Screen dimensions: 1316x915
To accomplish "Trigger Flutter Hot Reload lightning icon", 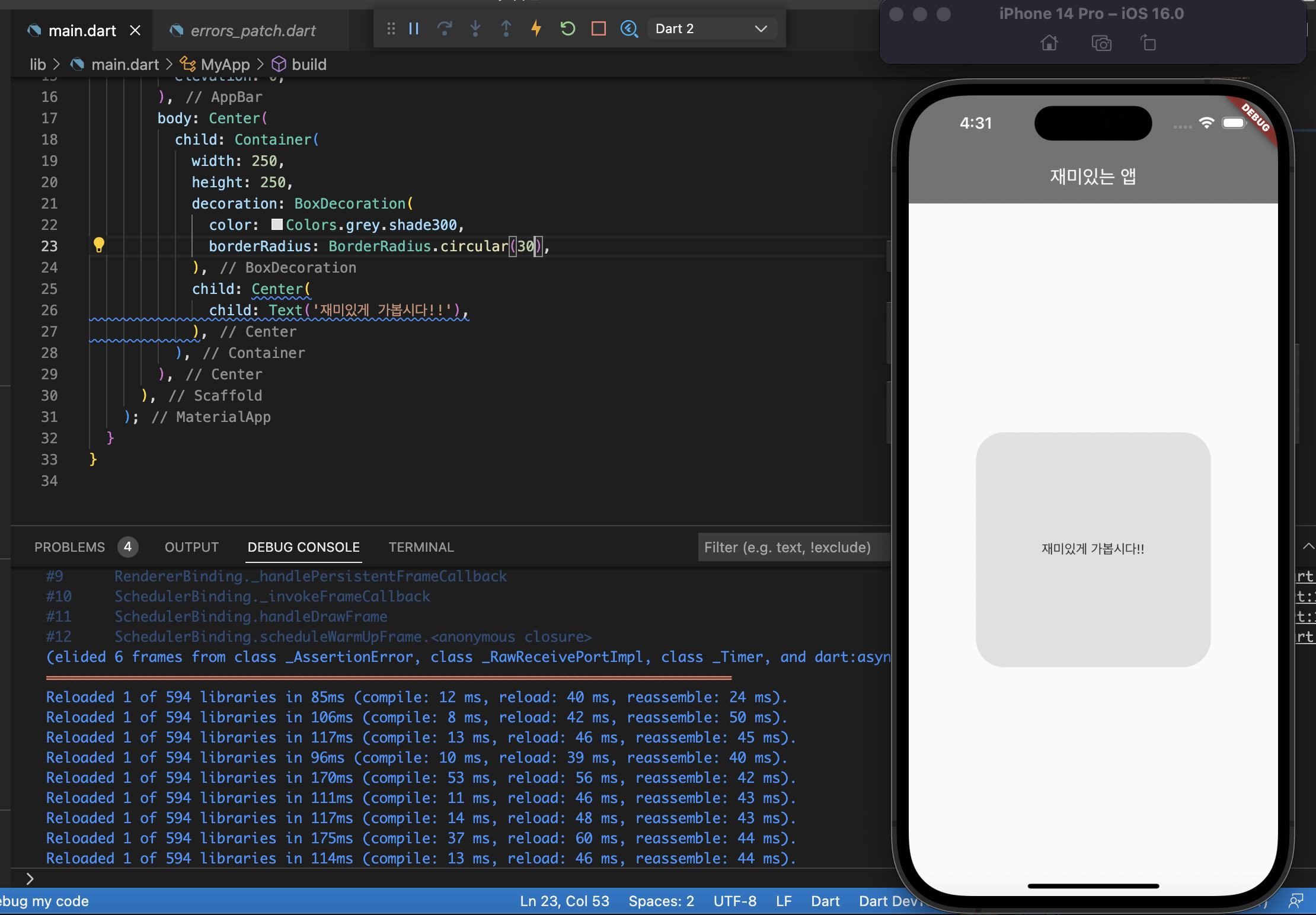I will point(536,28).
